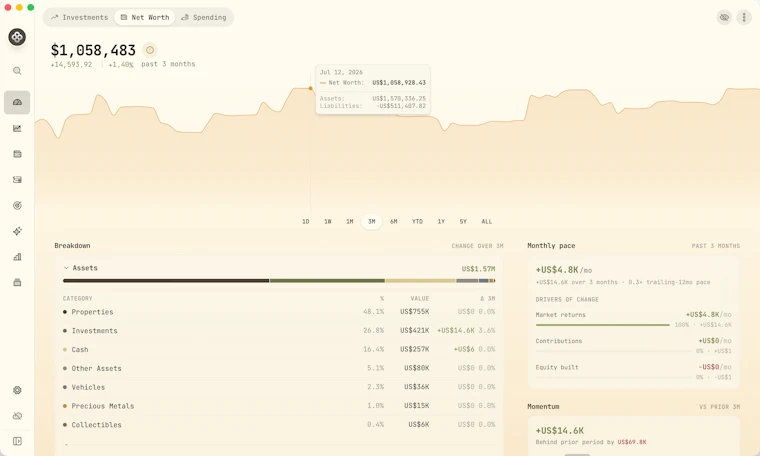Open the app logo in the sidebar
The image size is (760, 456).
[17, 37]
